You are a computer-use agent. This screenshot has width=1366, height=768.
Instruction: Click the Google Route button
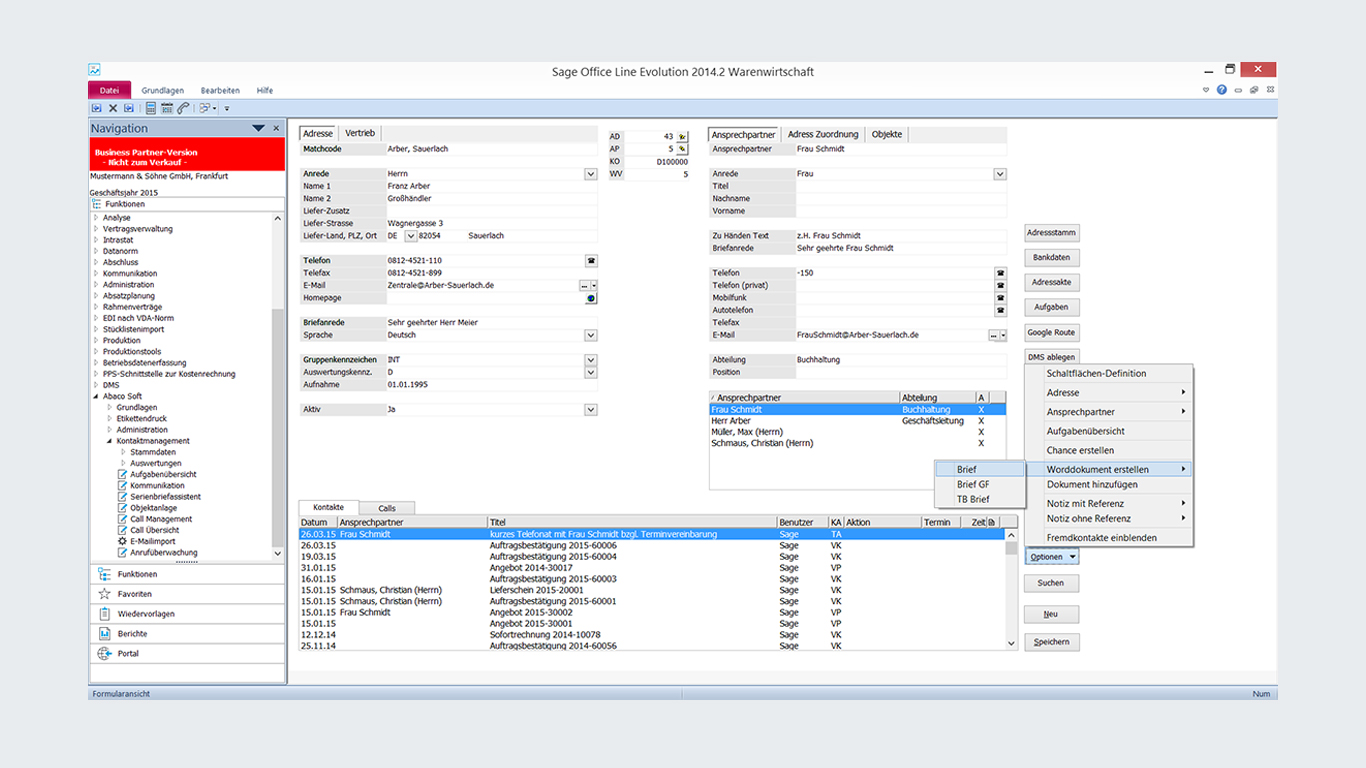pos(1052,332)
